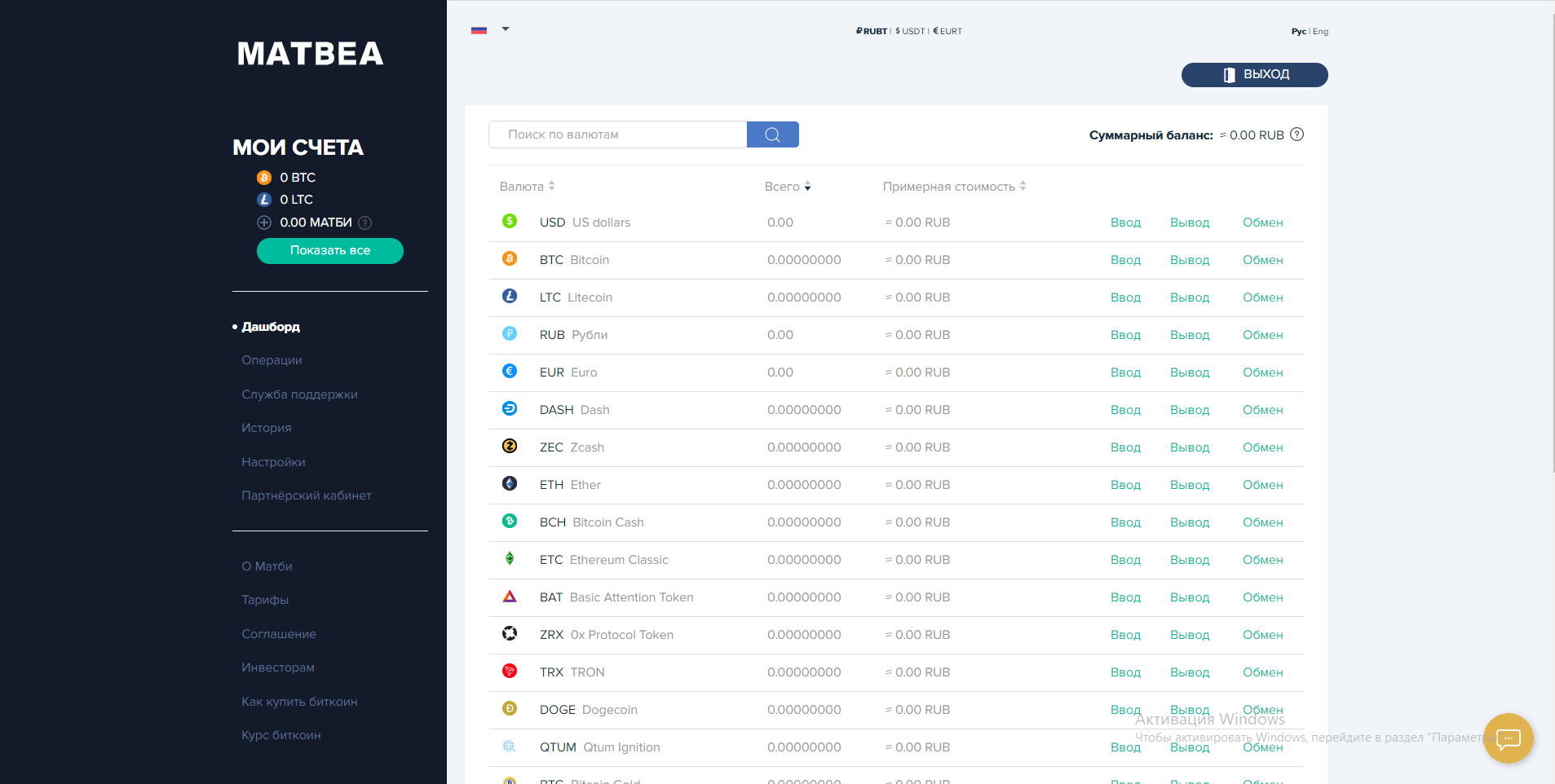
Task: Open the Инвесторам link
Action: tap(278, 667)
